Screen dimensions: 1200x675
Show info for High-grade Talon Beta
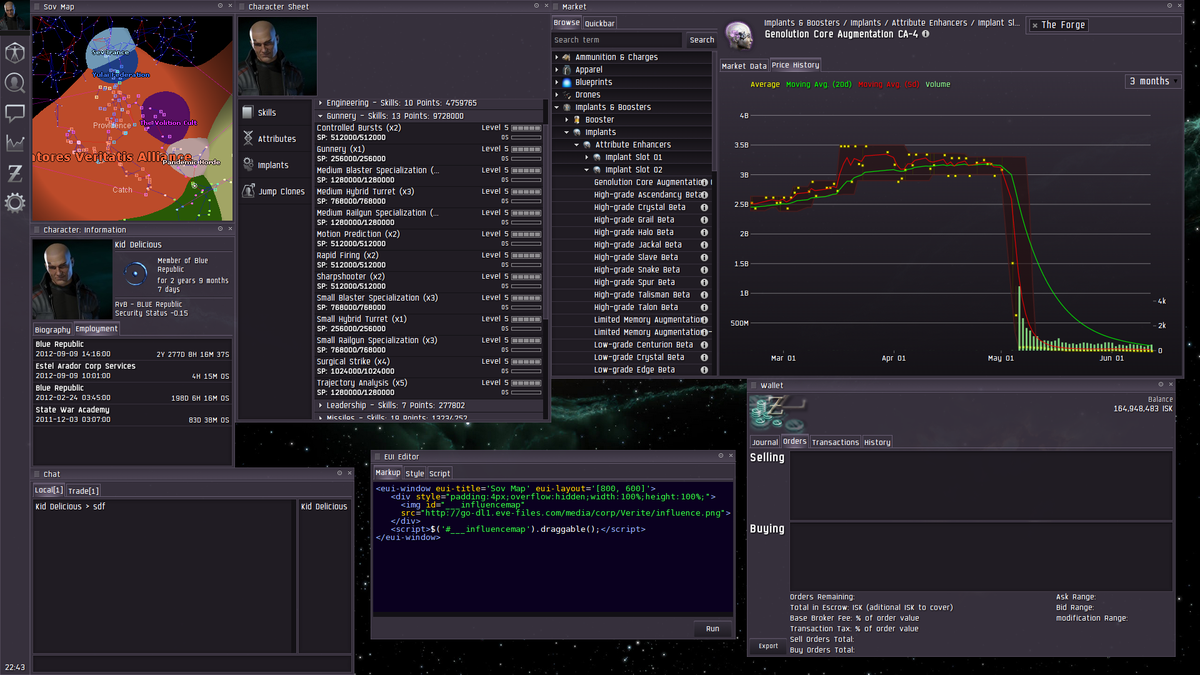(705, 307)
